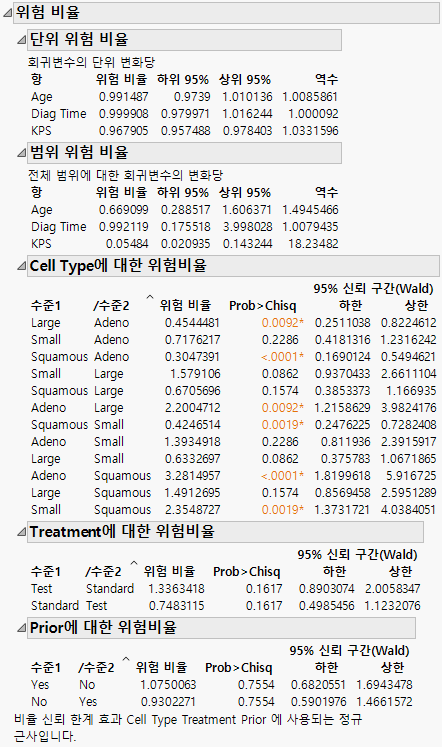Click /수준2 header in Cell Type table
This screenshot has width=442, height=747.
(111, 306)
